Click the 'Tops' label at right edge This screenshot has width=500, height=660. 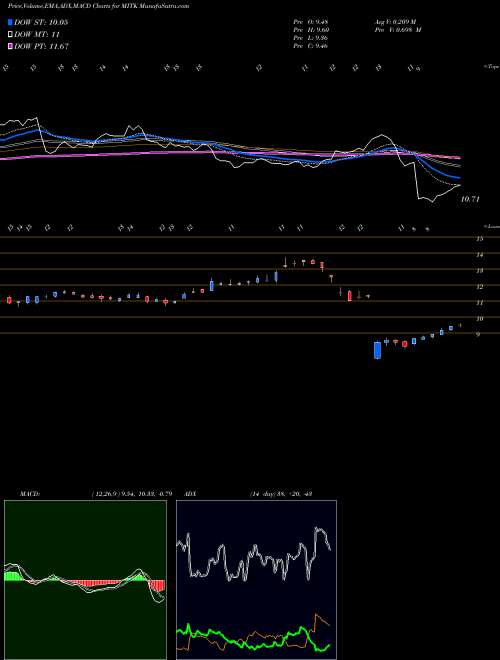[x=491, y=67]
